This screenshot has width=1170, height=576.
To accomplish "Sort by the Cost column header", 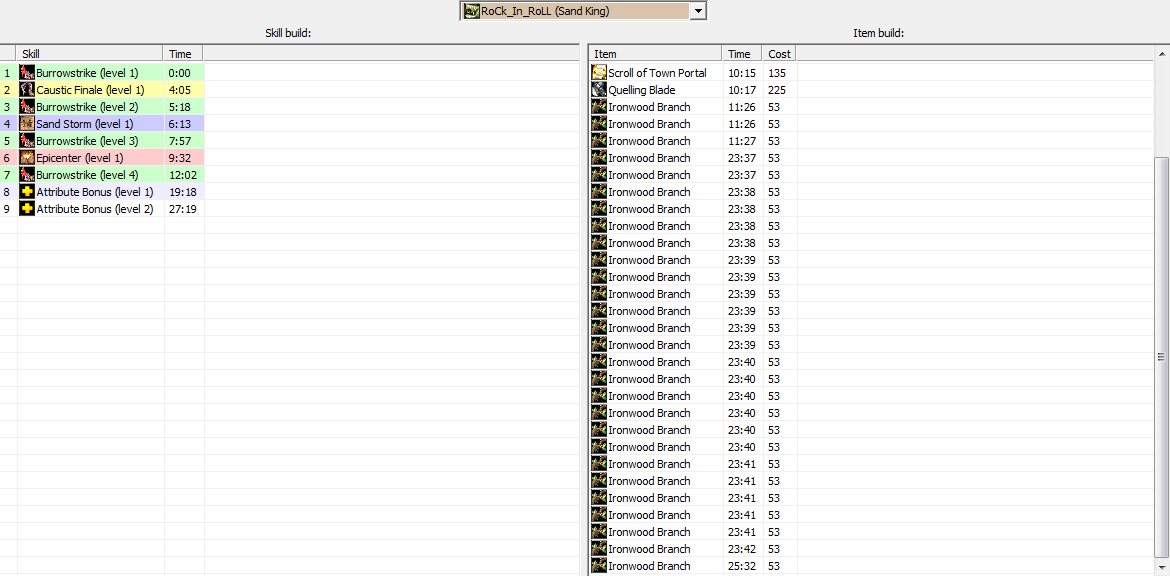I will [x=780, y=54].
